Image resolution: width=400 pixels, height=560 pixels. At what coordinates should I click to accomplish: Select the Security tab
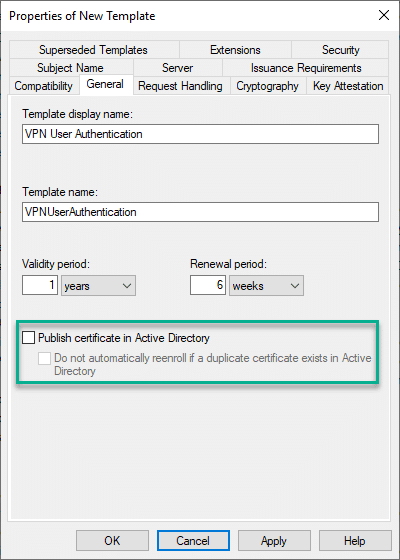pyautogui.click(x=340, y=50)
